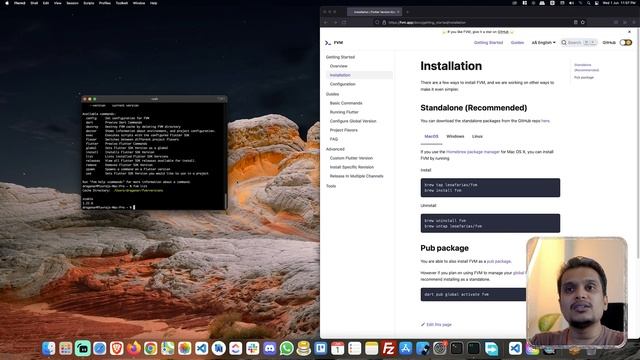Dismiss the GitHub star banner

pos(629,31)
